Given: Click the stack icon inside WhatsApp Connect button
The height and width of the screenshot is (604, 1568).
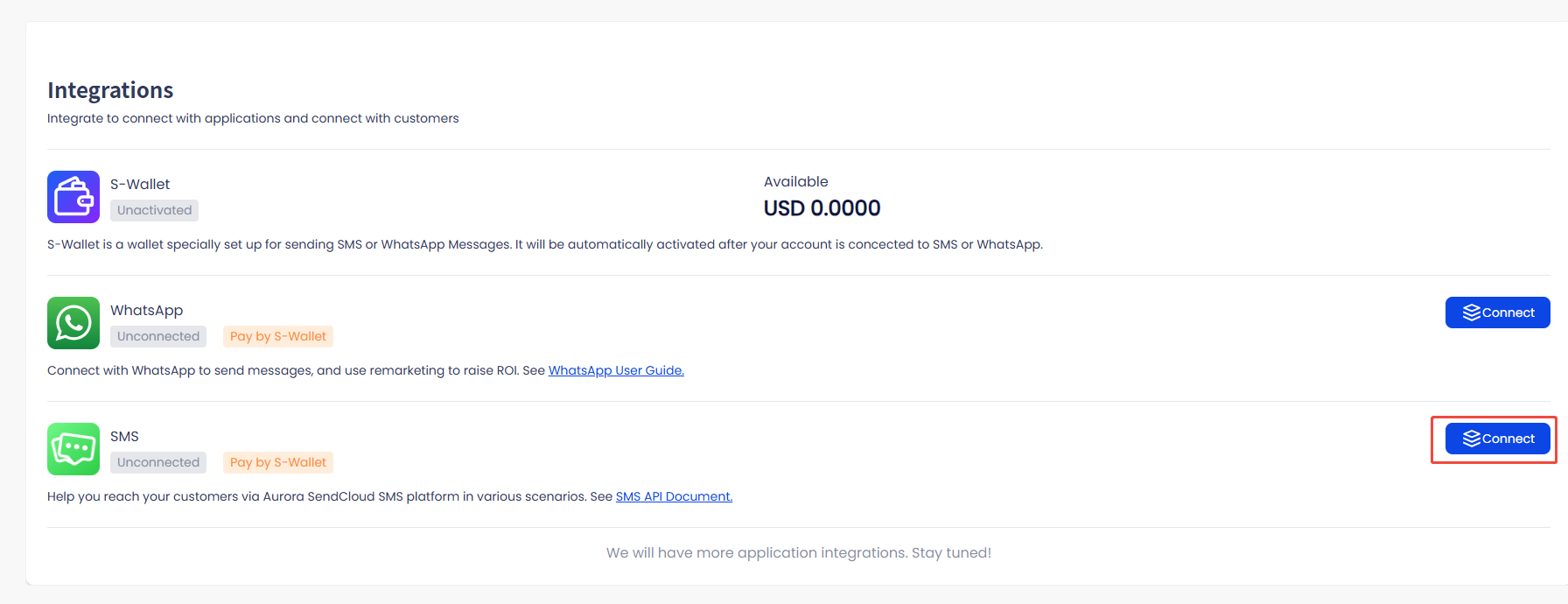Looking at the screenshot, I should [x=1471, y=313].
